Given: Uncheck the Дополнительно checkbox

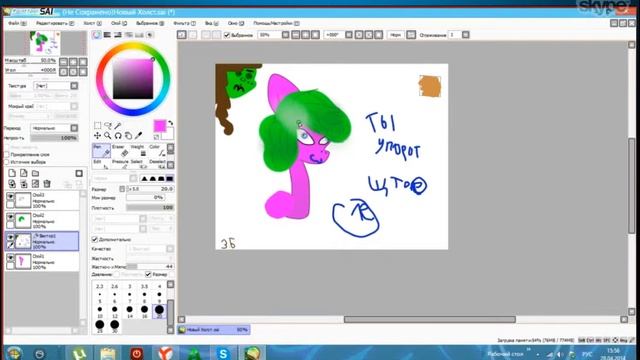Looking at the screenshot, I should [95, 240].
